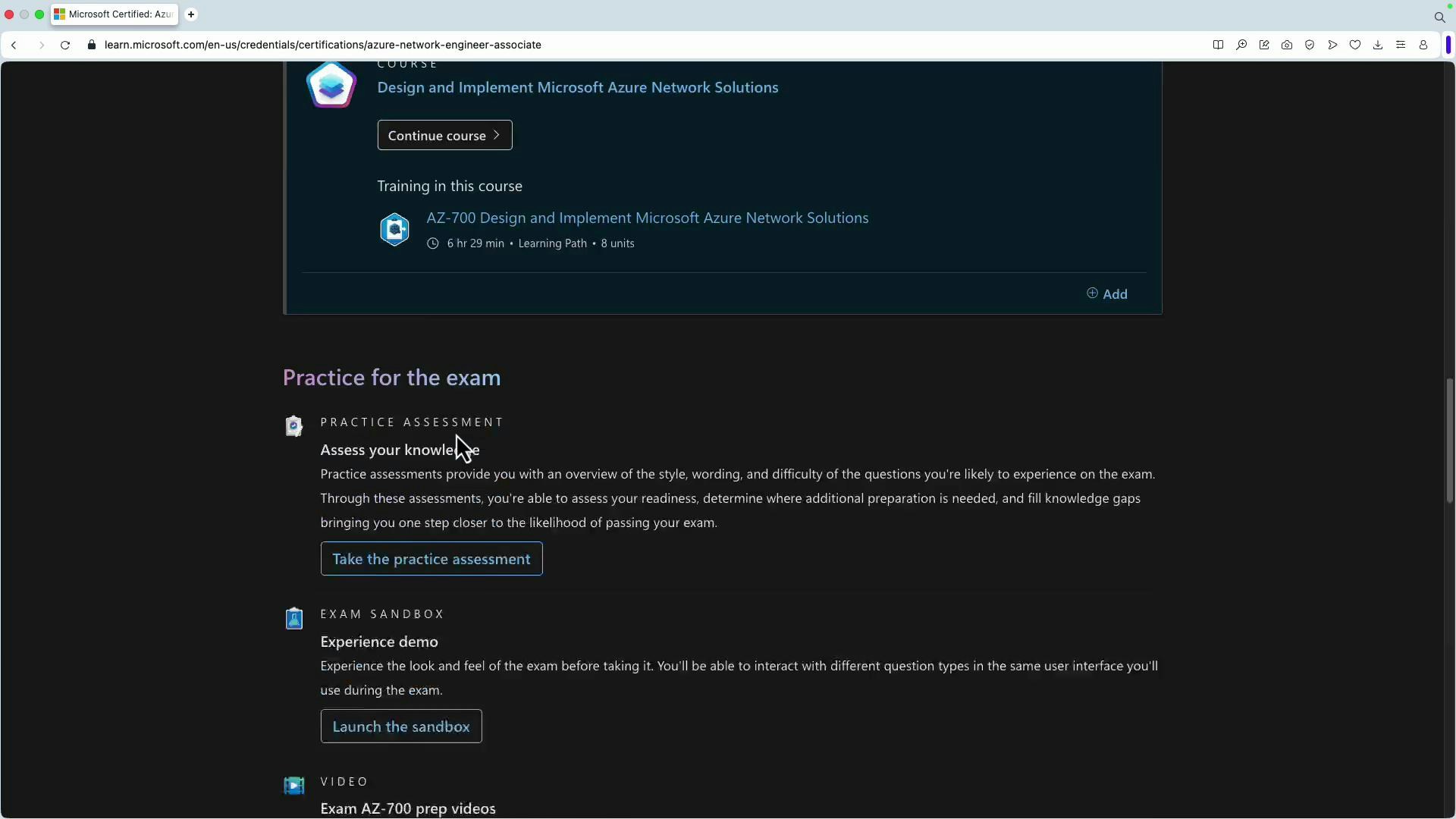Open the page annotation/markup tool
The image size is (1456, 819).
(x=1264, y=45)
